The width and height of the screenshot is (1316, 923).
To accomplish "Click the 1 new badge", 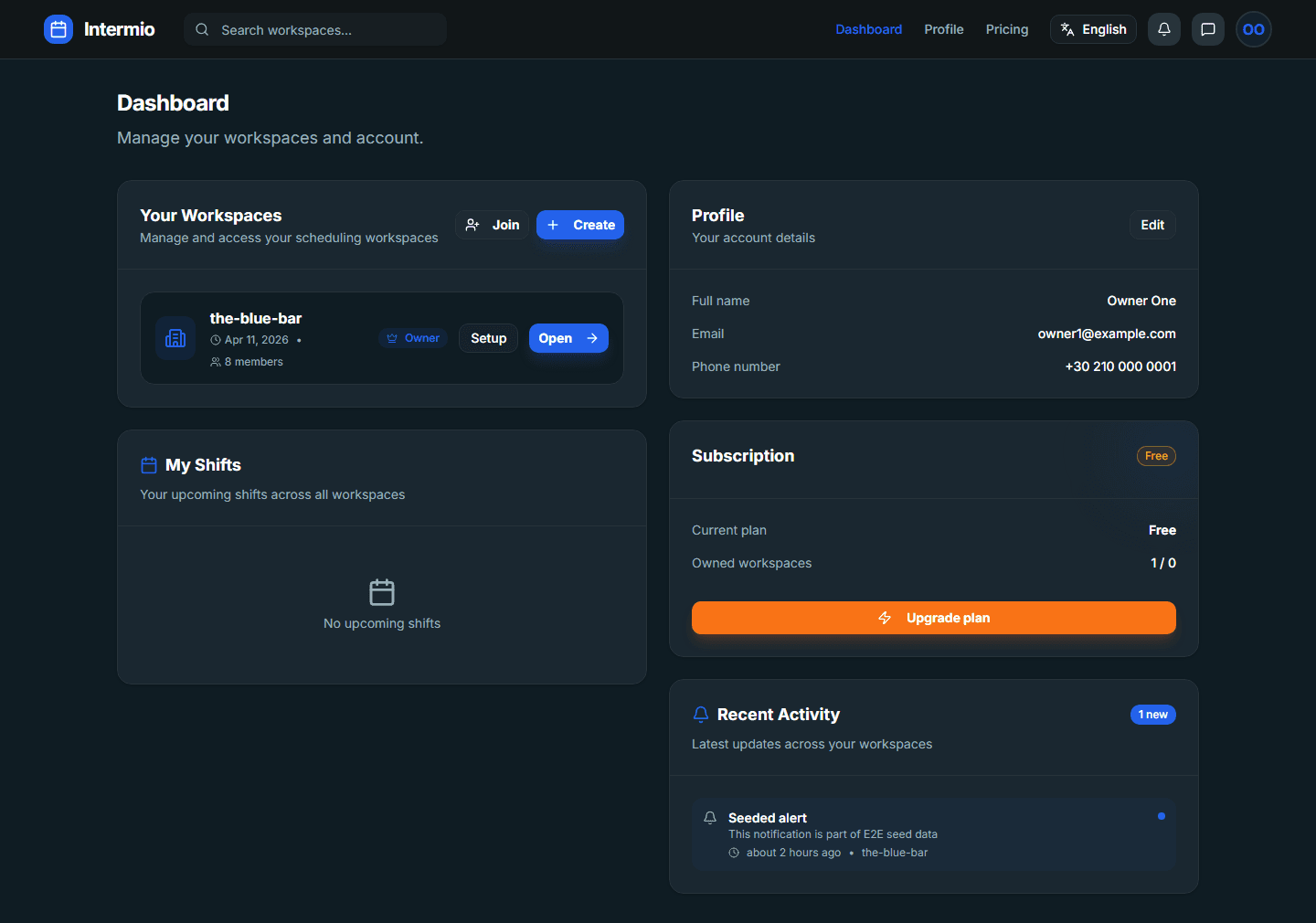I will (x=1153, y=715).
